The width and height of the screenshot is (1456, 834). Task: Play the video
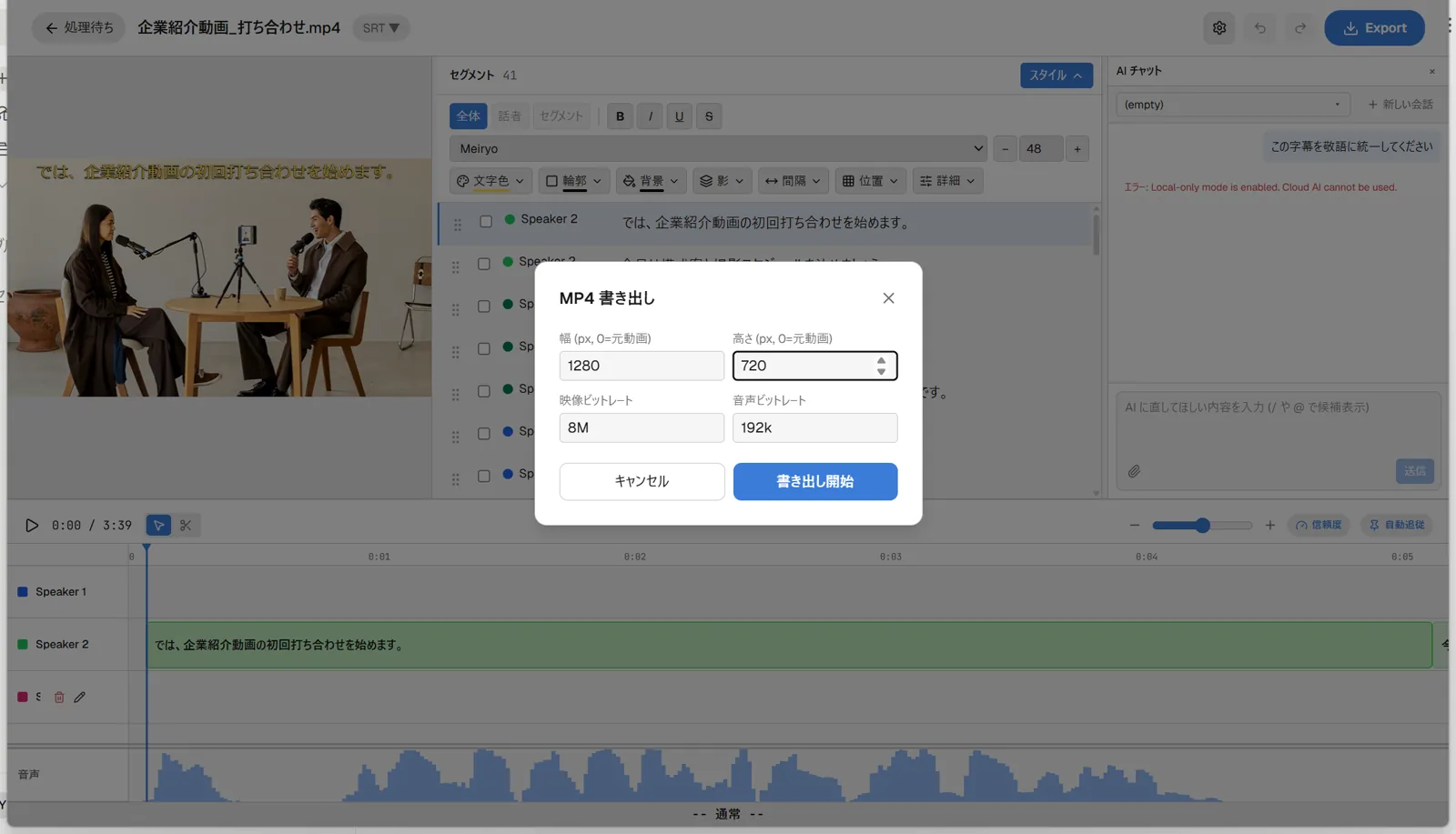(32, 525)
